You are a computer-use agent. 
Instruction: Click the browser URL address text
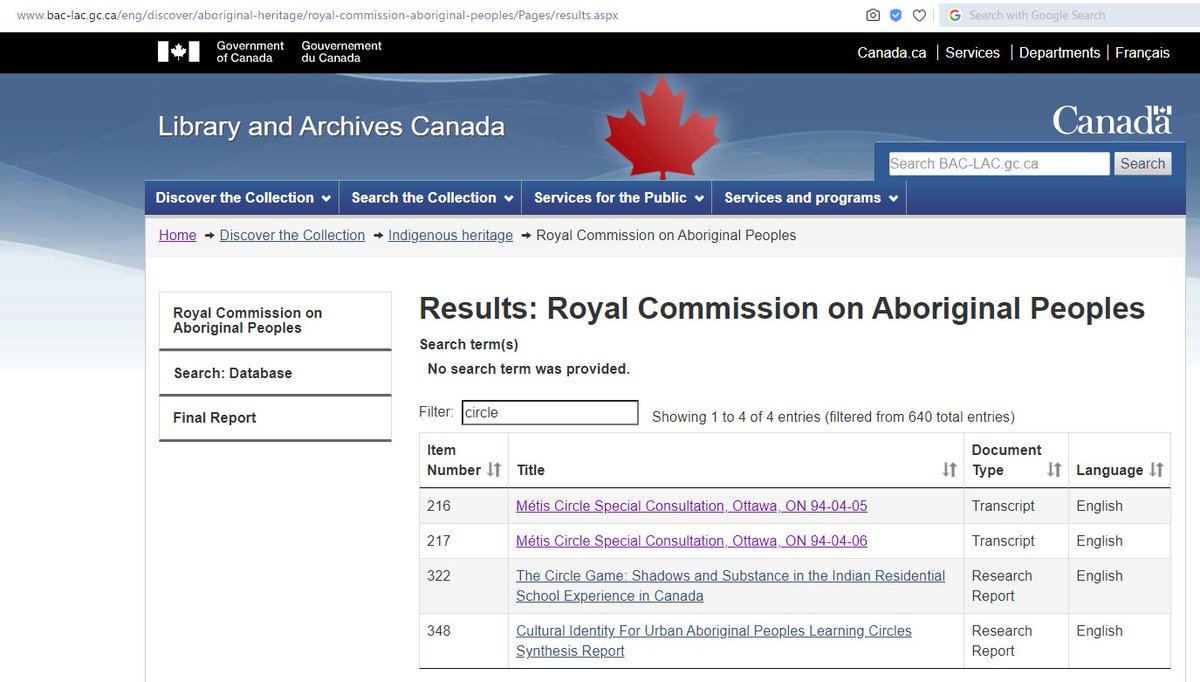pos(317,15)
